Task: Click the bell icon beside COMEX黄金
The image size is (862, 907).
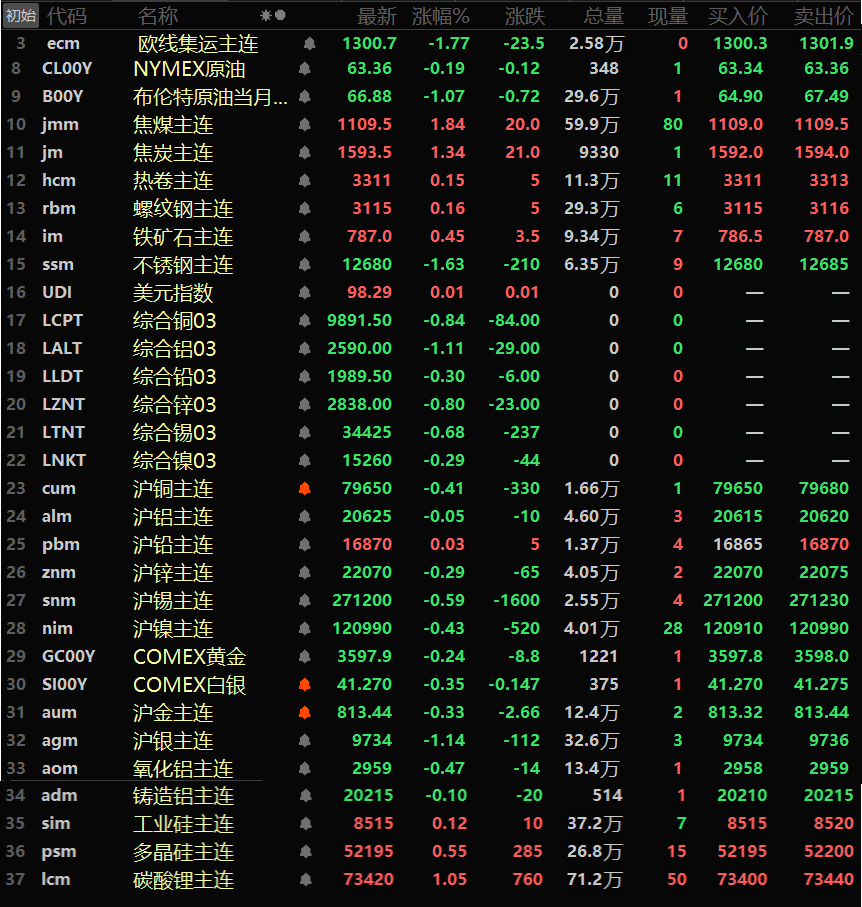Action: pos(304,657)
